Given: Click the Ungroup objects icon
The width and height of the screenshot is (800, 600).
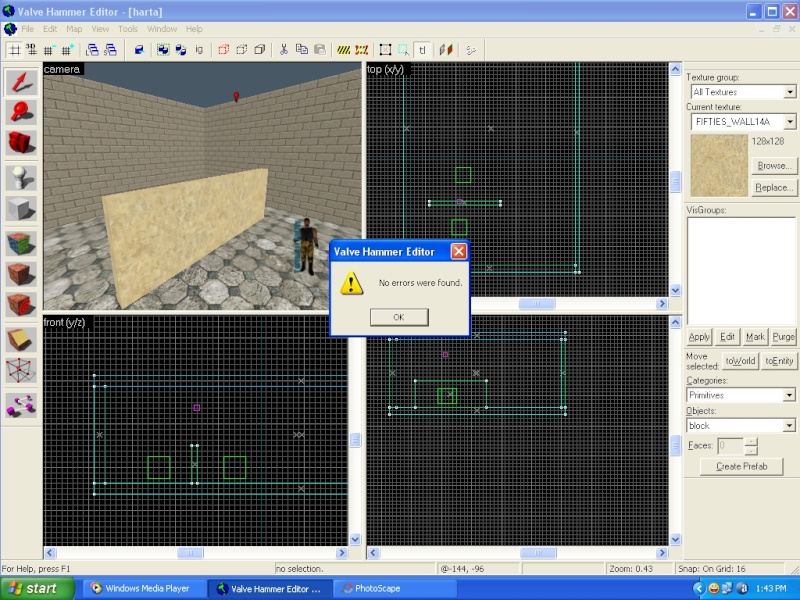Looking at the screenshot, I should click(x=181, y=50).
